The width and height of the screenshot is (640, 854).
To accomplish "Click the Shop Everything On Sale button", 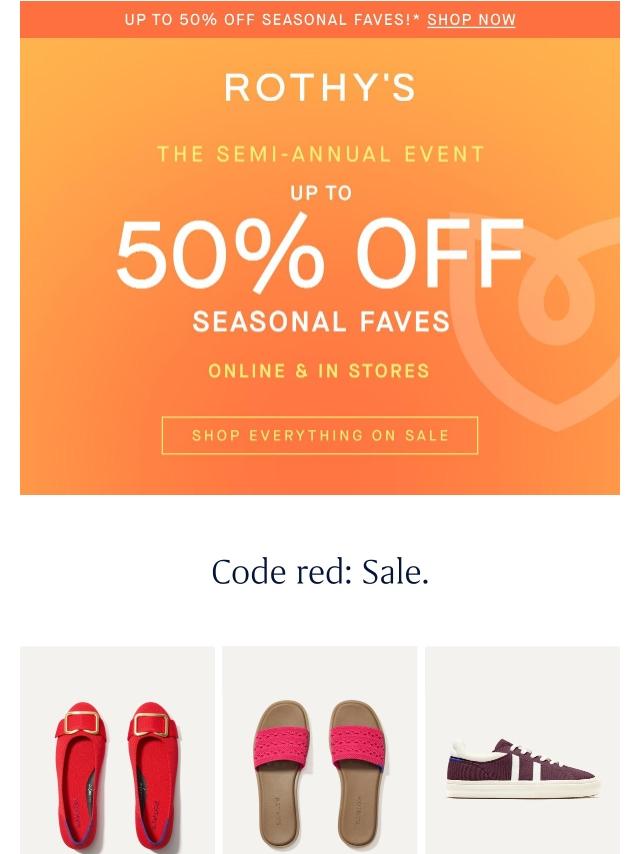I will click(320, 435).
